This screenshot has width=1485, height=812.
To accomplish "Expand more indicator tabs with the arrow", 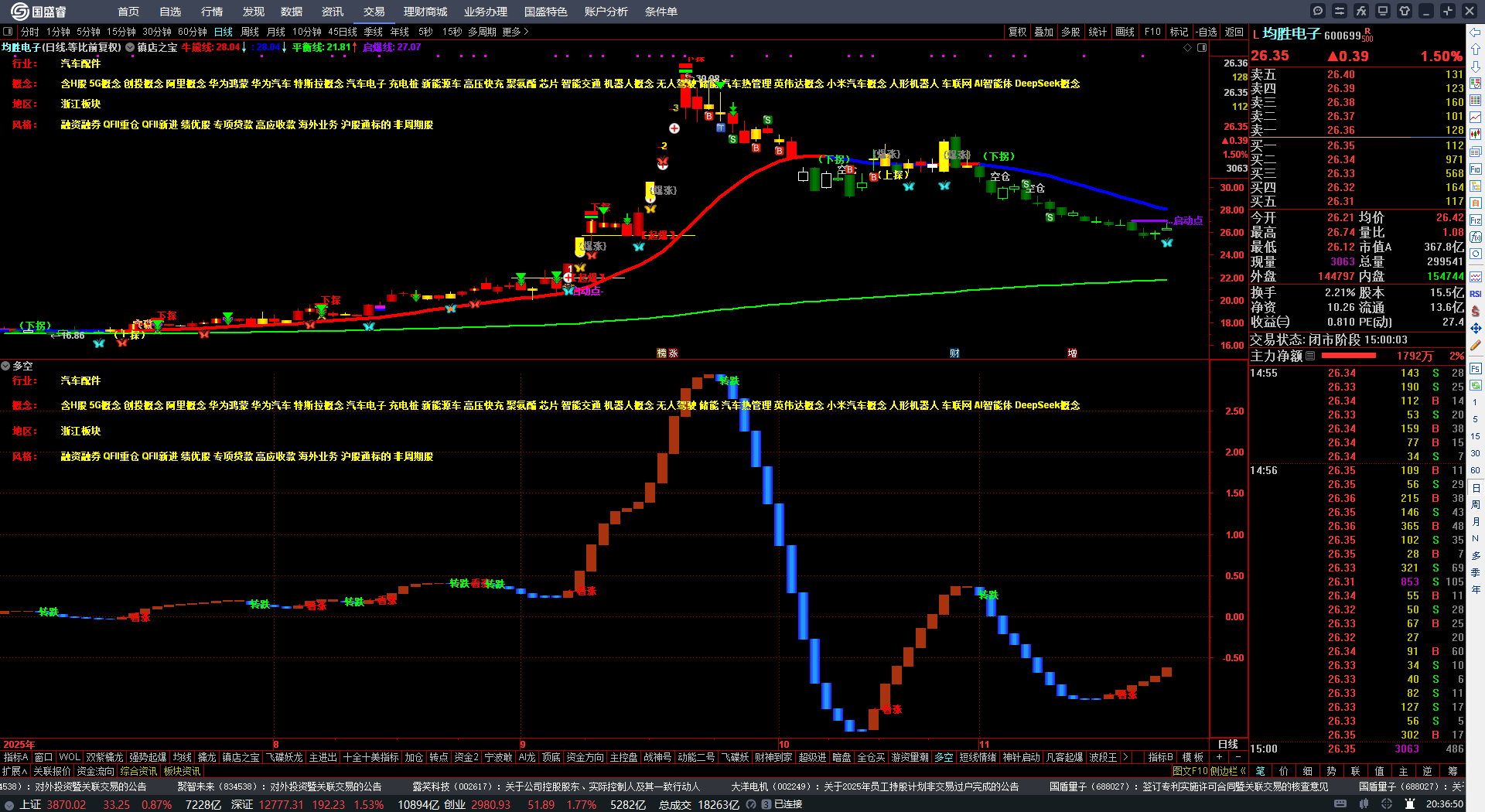I will pos(1125,757).
